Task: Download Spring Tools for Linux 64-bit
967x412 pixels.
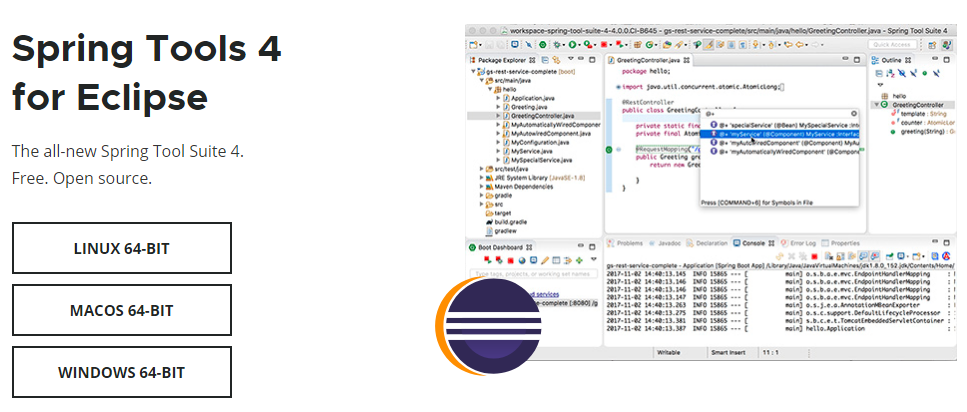Action: (121, 248)
